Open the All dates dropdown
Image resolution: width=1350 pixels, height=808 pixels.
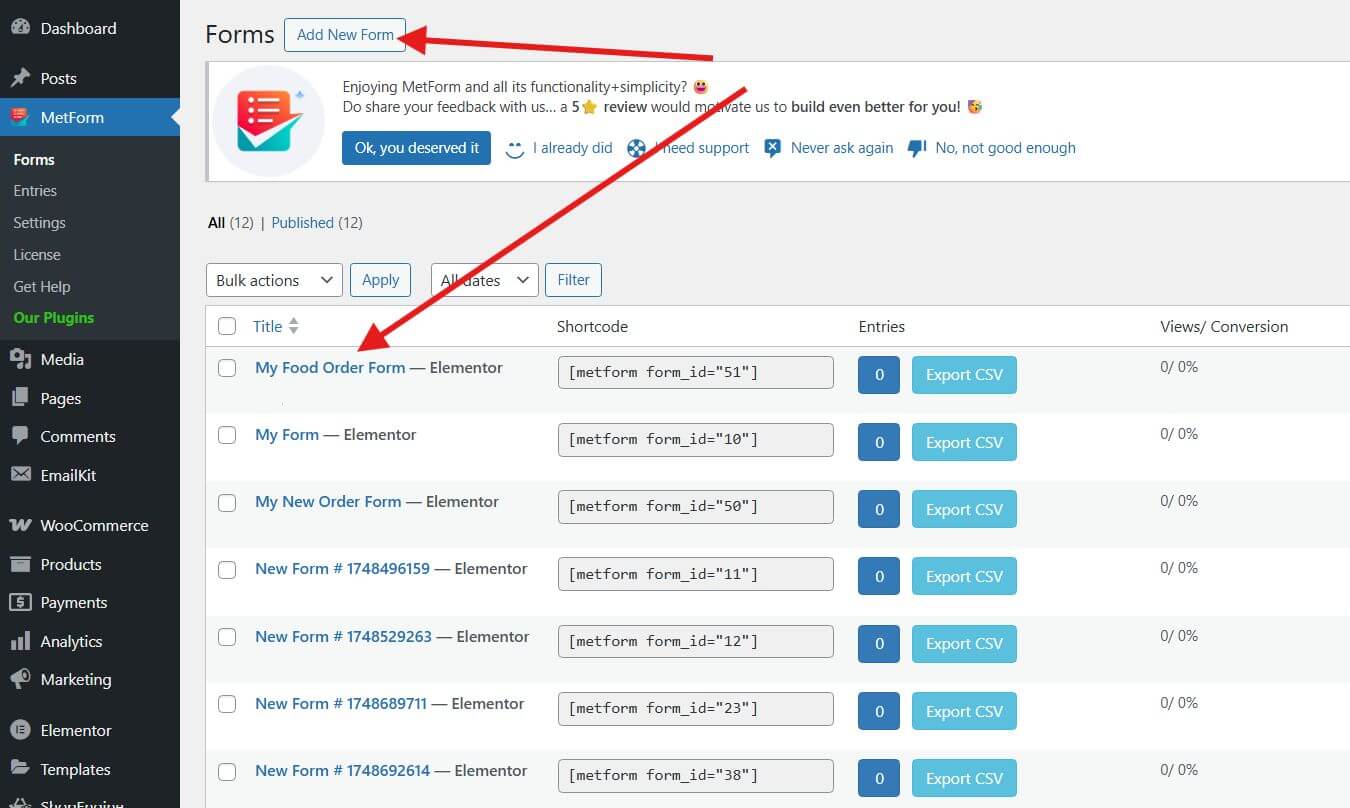pyautogui.click(x=485, y=280)
